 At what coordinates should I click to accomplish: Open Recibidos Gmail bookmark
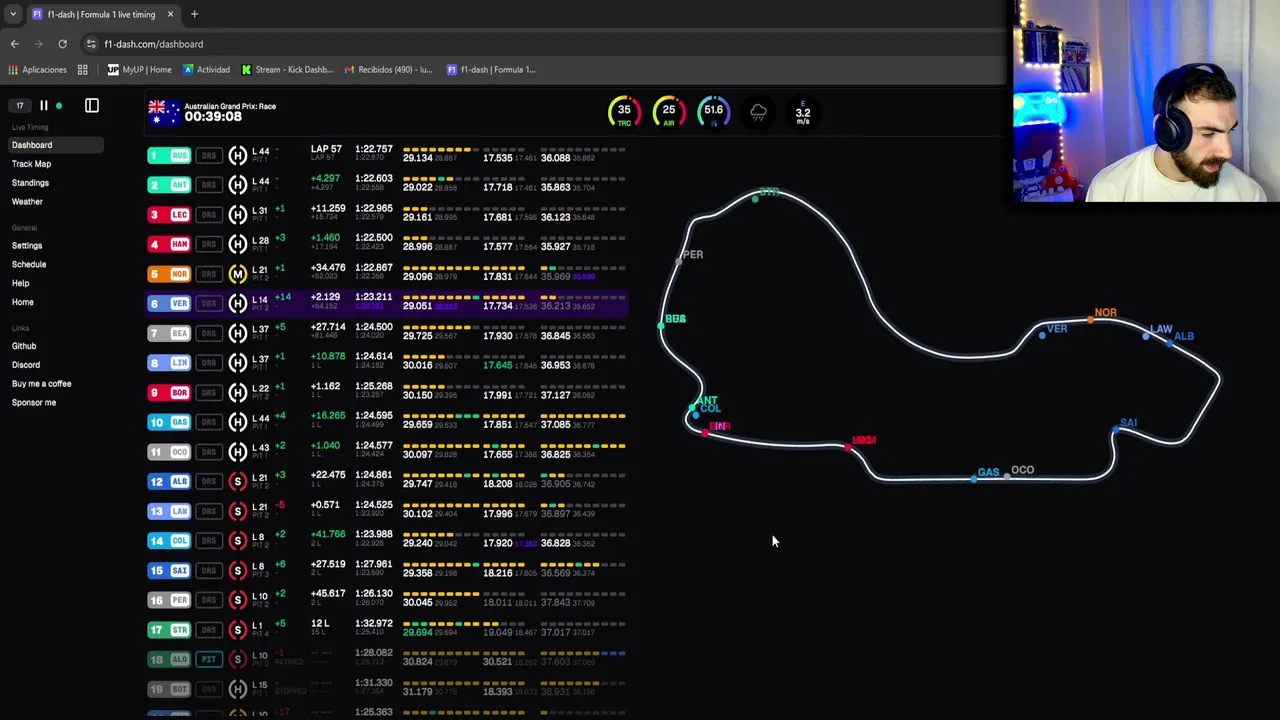point(388,70)
